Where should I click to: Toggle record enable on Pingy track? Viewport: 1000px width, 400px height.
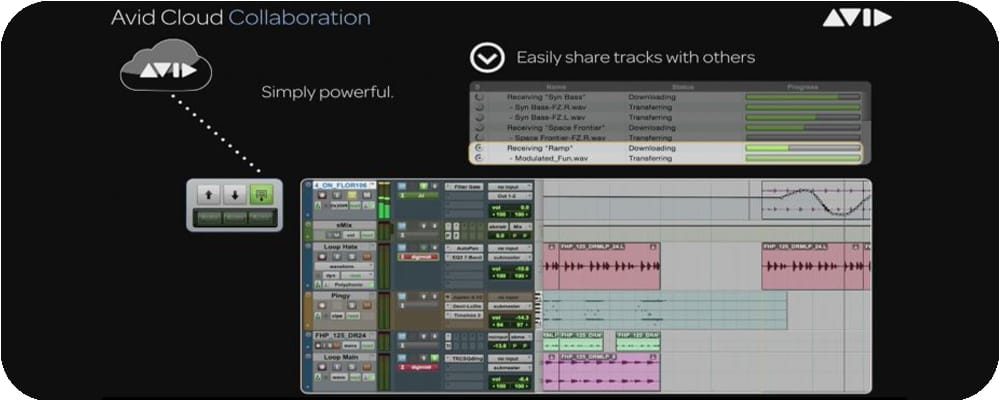pyautogui.click(x=323, y=305)
